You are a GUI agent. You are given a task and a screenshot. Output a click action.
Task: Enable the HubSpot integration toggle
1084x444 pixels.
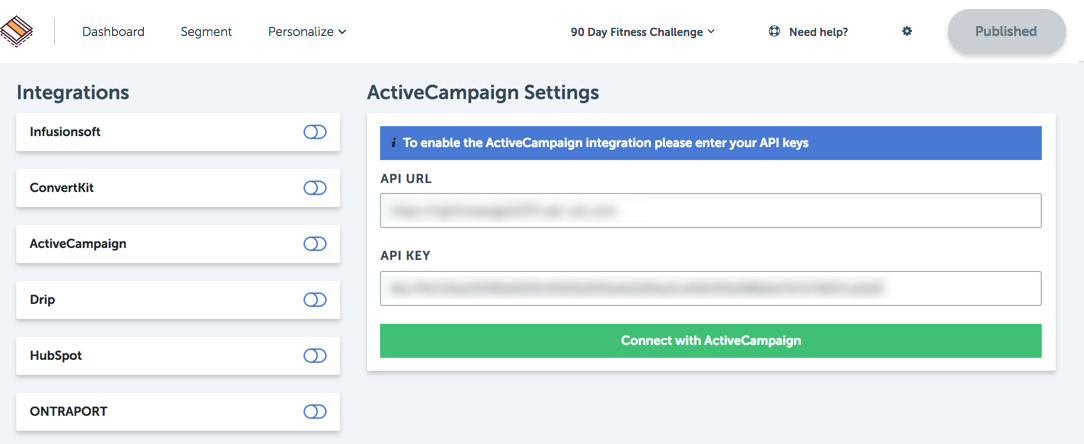tap(315, 356)
